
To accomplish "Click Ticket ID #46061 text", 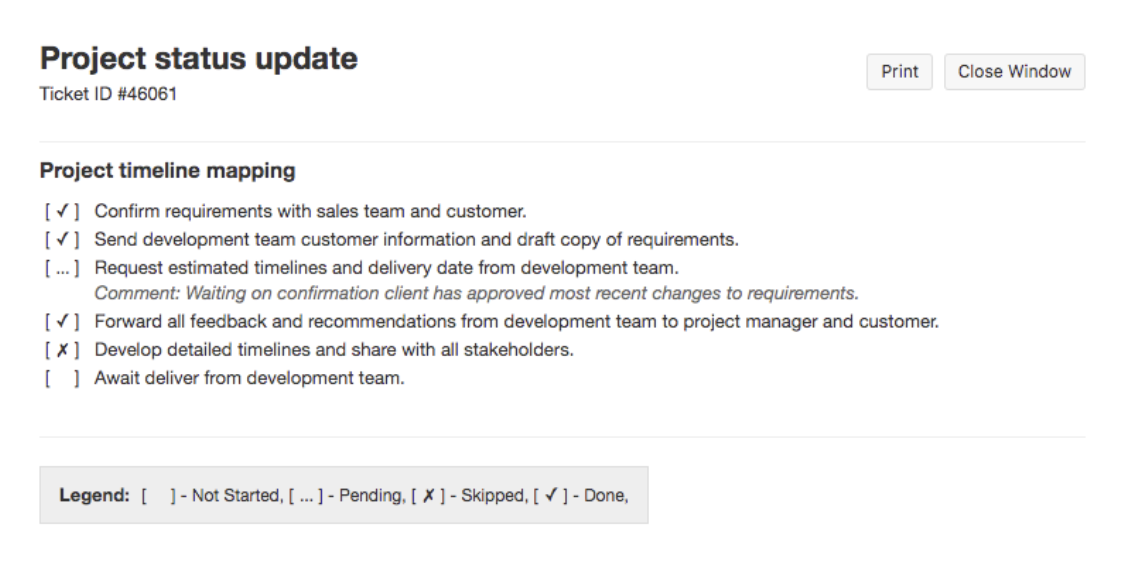I will click(x=108, y=94).
